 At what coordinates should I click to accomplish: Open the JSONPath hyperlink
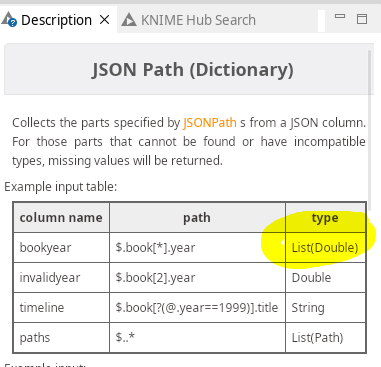tap(210, 123)
